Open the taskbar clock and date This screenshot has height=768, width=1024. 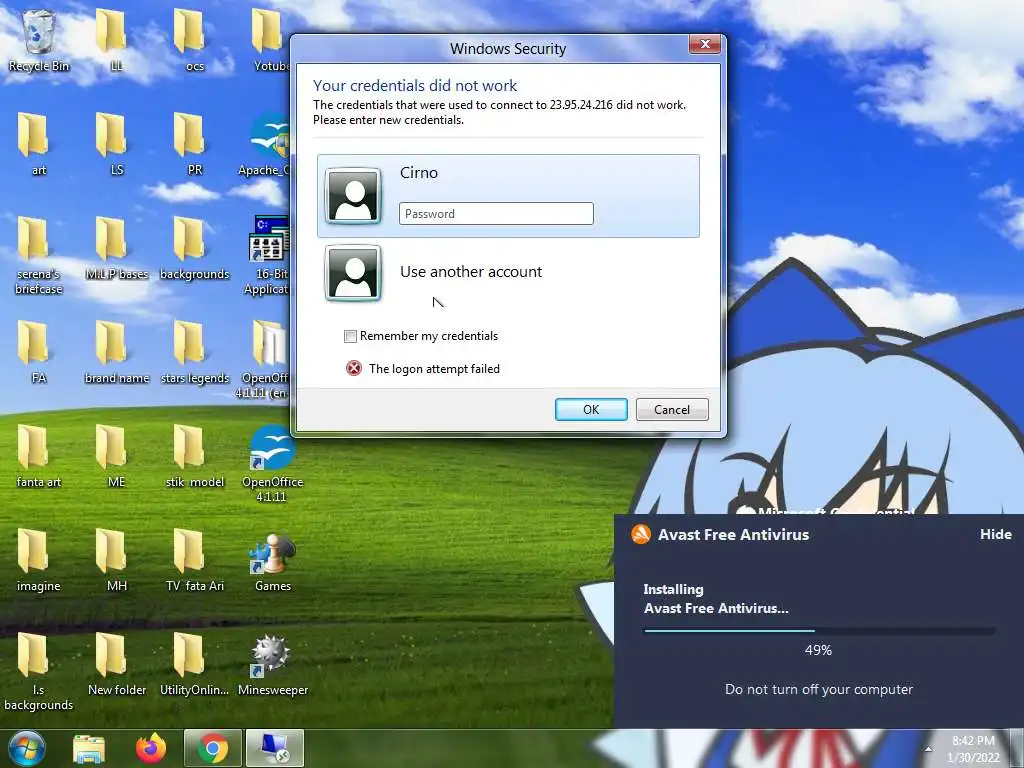coord(973,749)
